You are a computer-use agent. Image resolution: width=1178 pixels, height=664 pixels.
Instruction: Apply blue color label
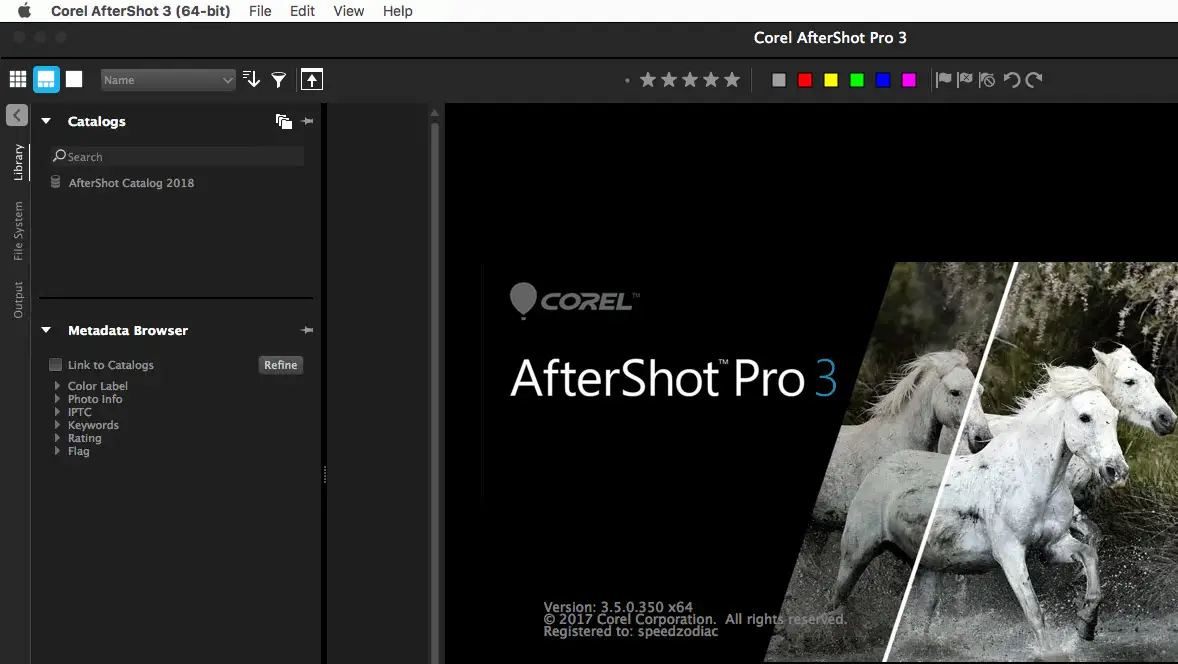click(x=883, y=80)
